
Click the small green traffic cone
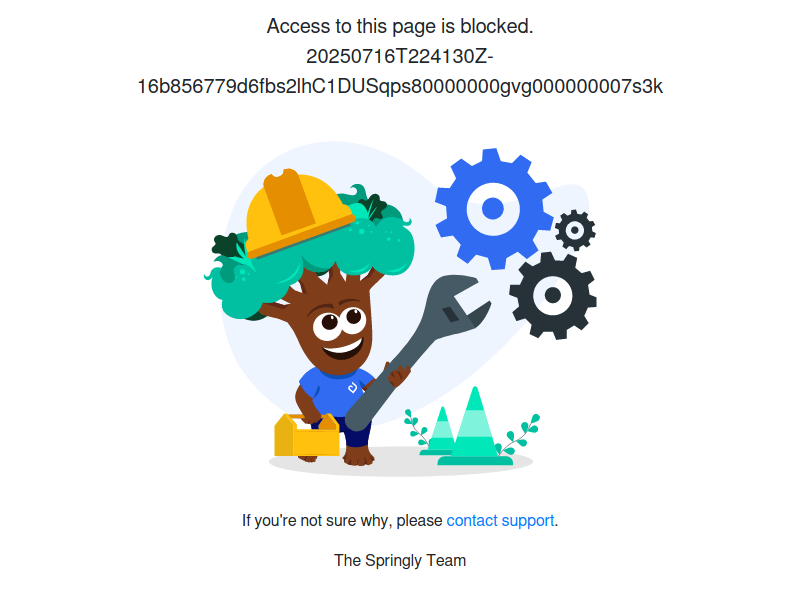[440, 431]
